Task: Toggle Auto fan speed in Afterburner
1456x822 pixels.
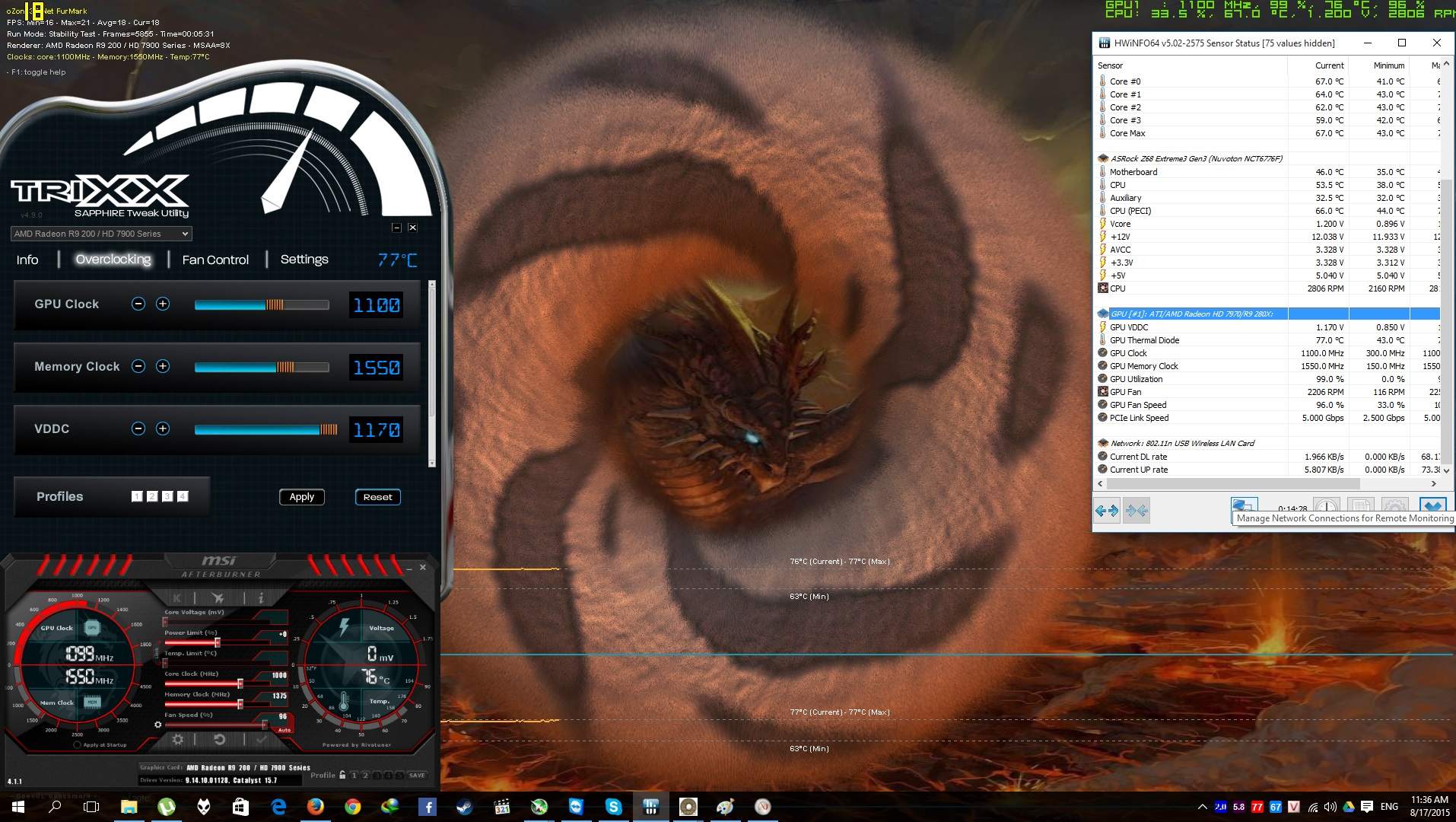Action: click(284, 730)
